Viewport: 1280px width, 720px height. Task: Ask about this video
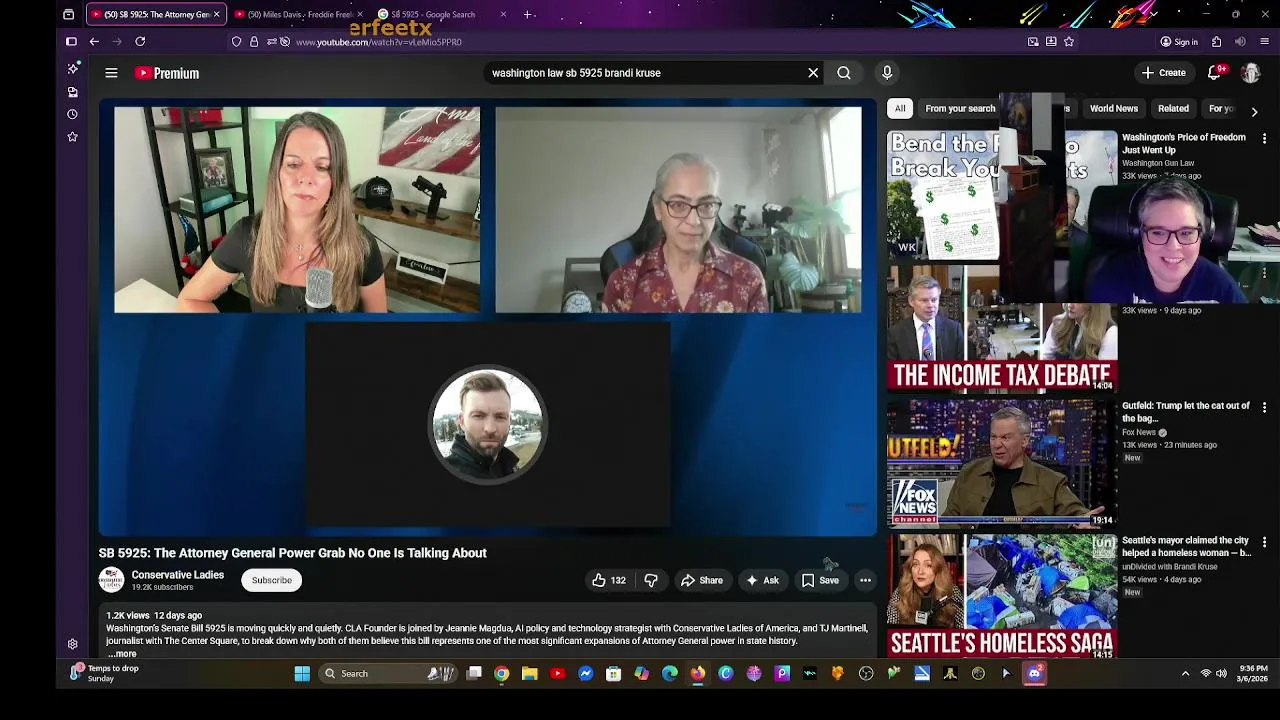tap(762, 580)
